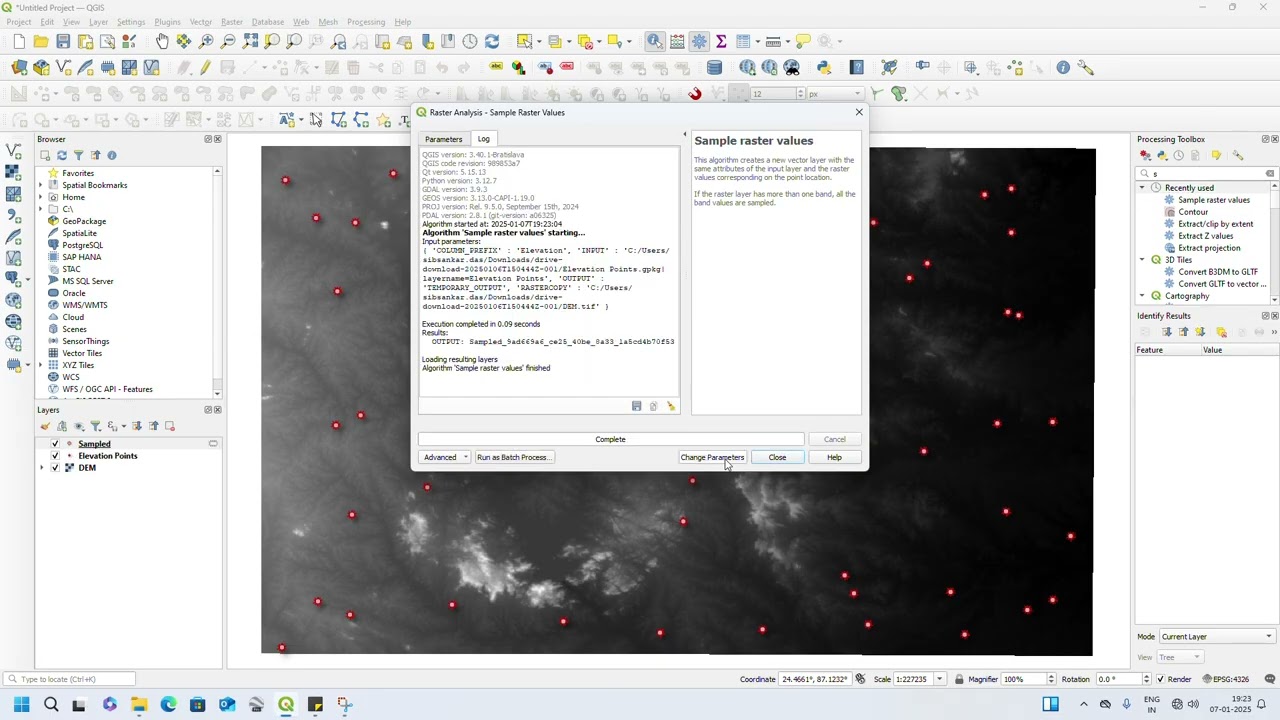Viewport: 1280px width, 720px height.
Task: Save the project using the floppy disk icon
Action: point(63,41)
